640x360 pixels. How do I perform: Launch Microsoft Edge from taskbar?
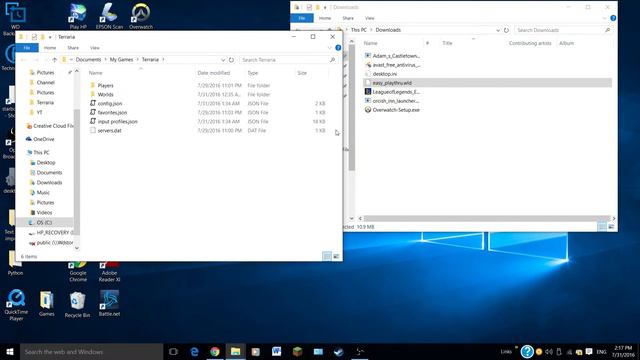194,351
